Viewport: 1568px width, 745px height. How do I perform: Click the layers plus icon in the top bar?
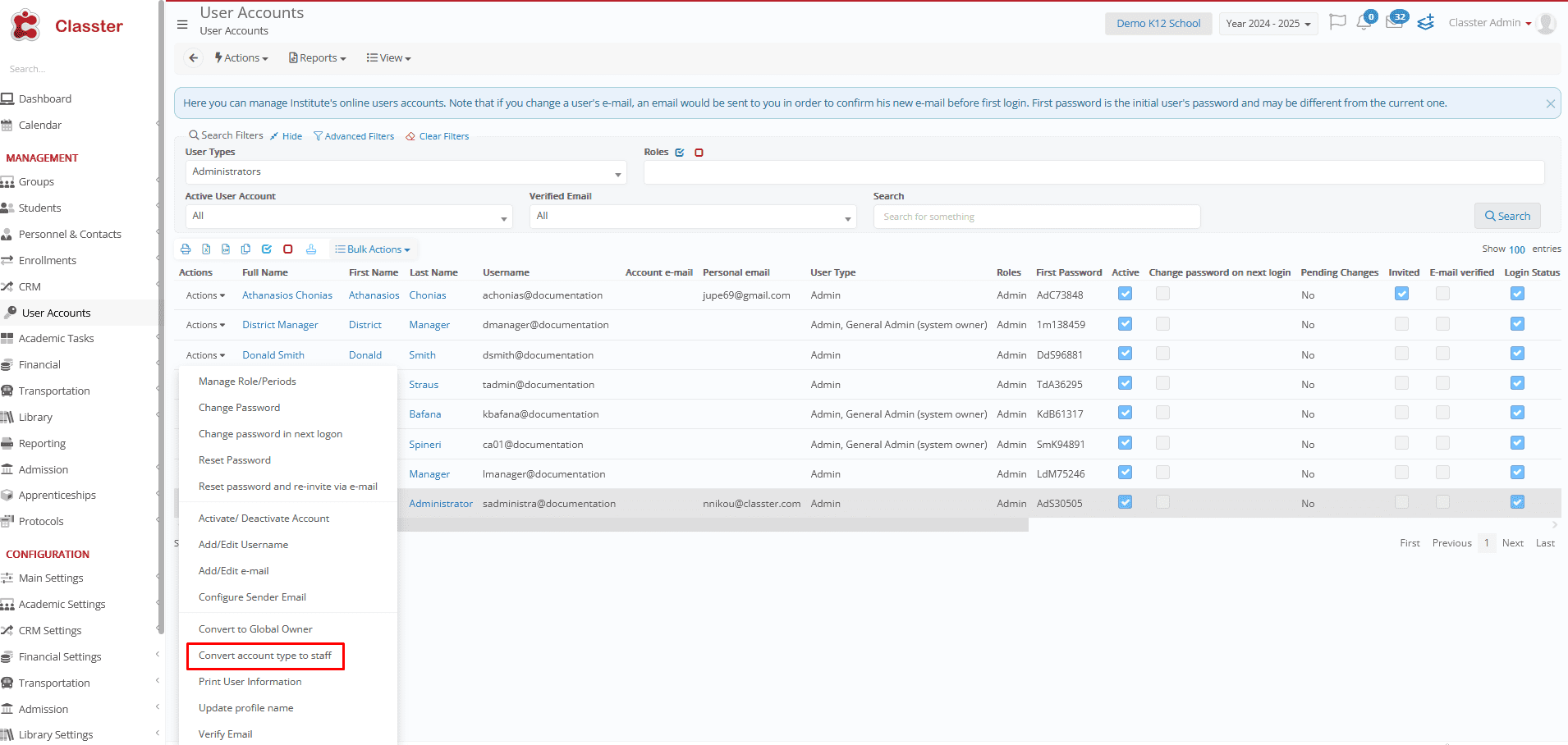1426,22
